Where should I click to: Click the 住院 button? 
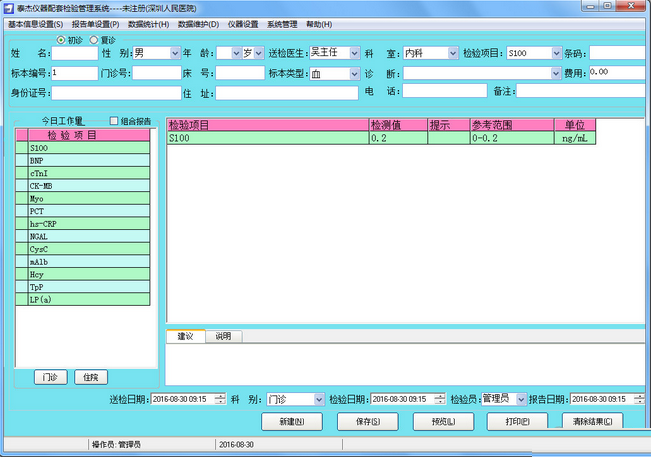coord(93,377)
